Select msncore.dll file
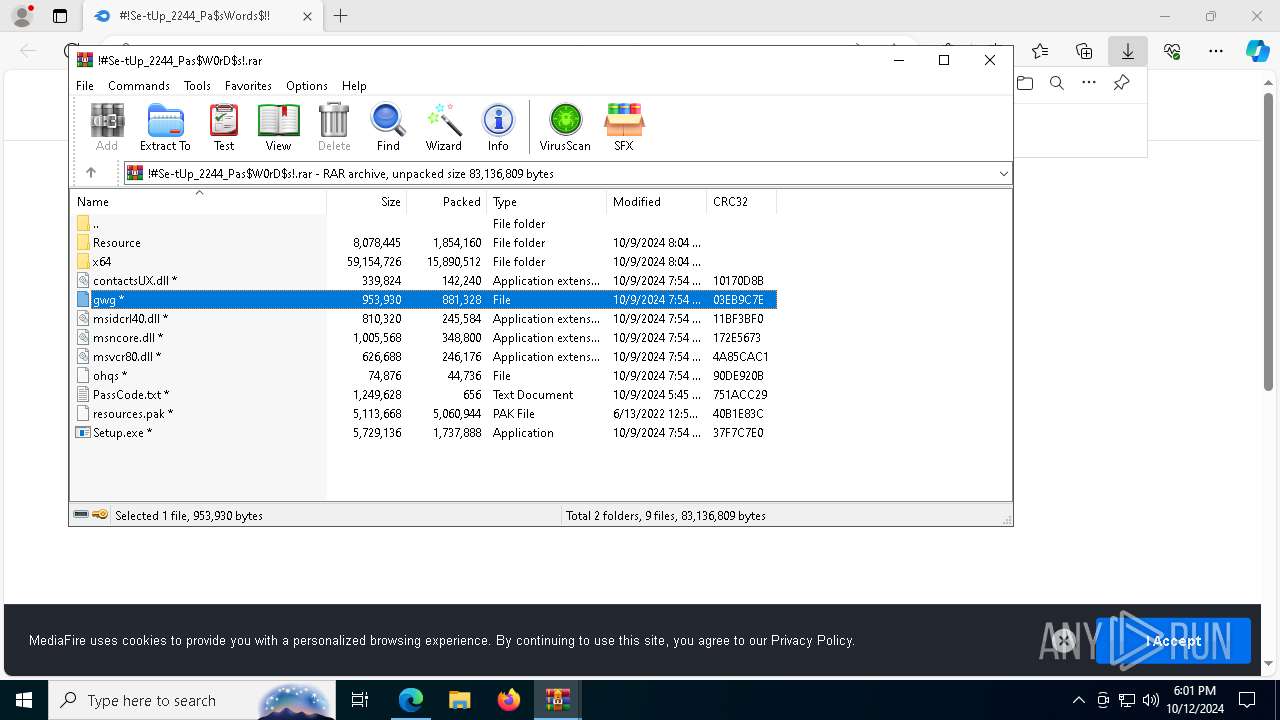 pos(425,338)
